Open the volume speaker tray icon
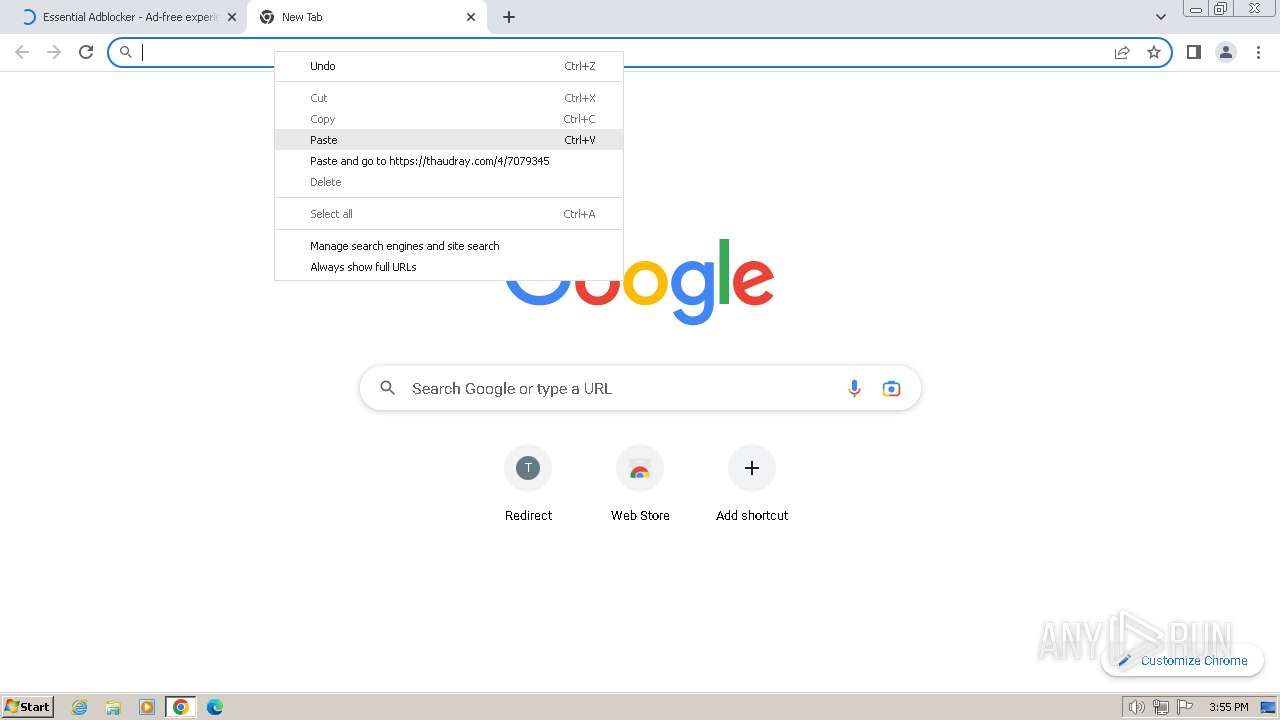The image size is (1280, 720). pos(1136,707)
